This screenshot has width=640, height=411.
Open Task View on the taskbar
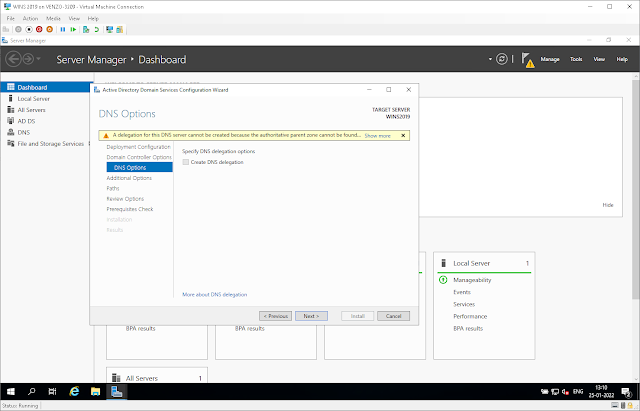(52, 392)
